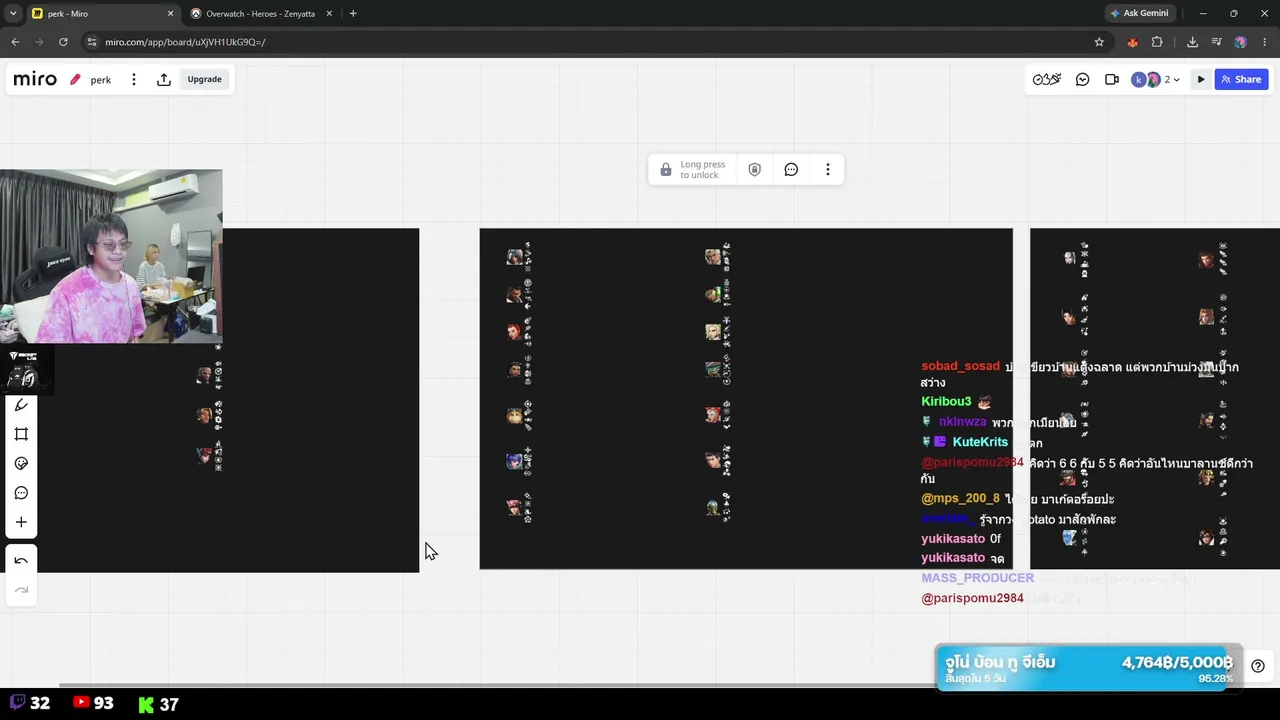Click the browser forward arrow
This screenshot has width=1280, height=720.
[39, 42]
